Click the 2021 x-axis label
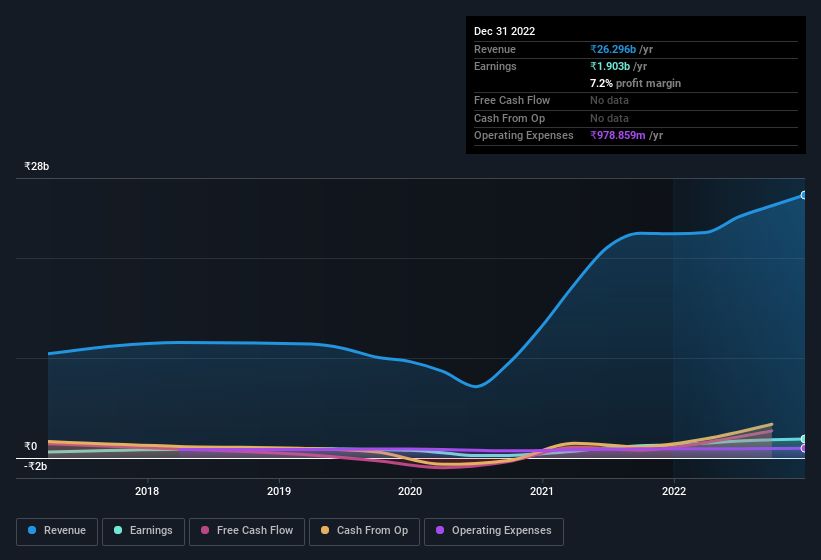The width and height of the screenshot is (821, 560). [542, 491]
